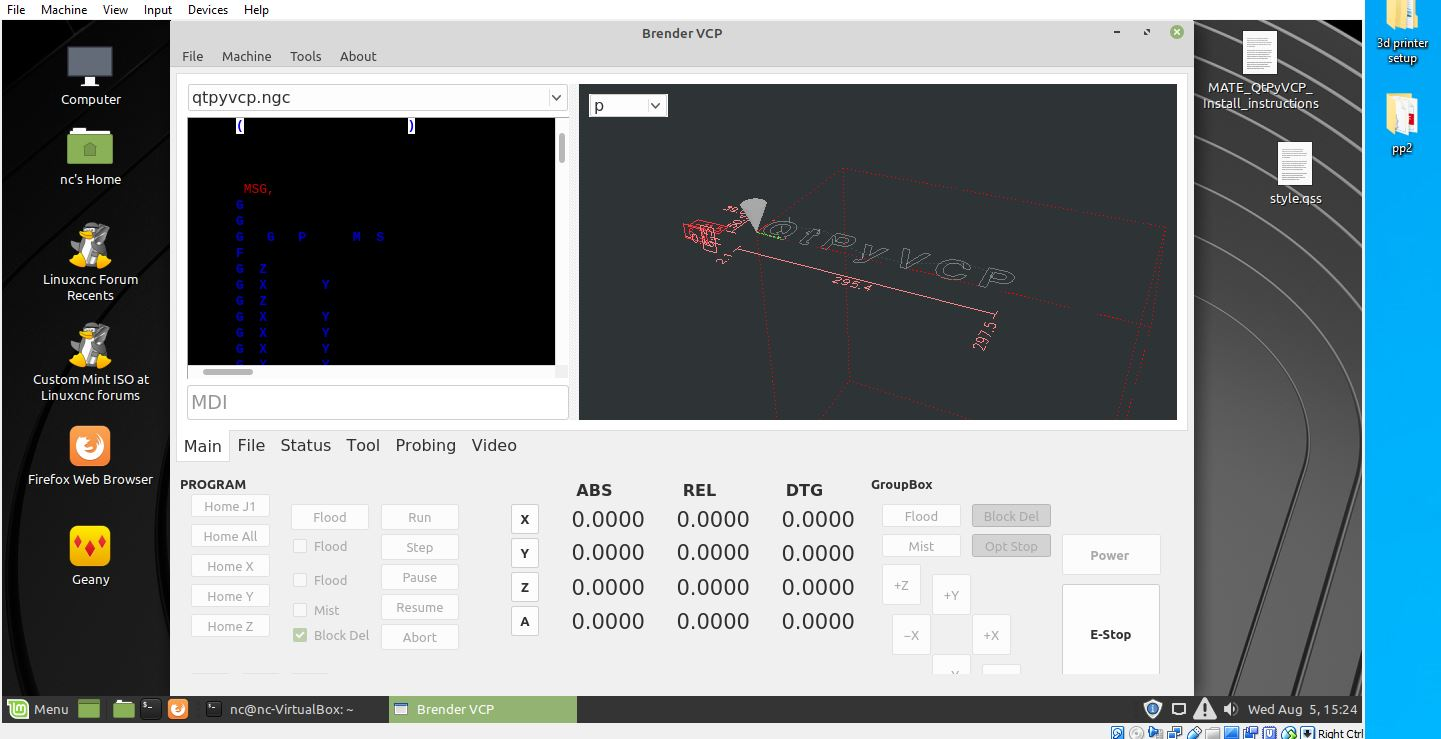Open the volume speaker tray icon
Screen dimensions: 1441x739
click(1230, 709)
